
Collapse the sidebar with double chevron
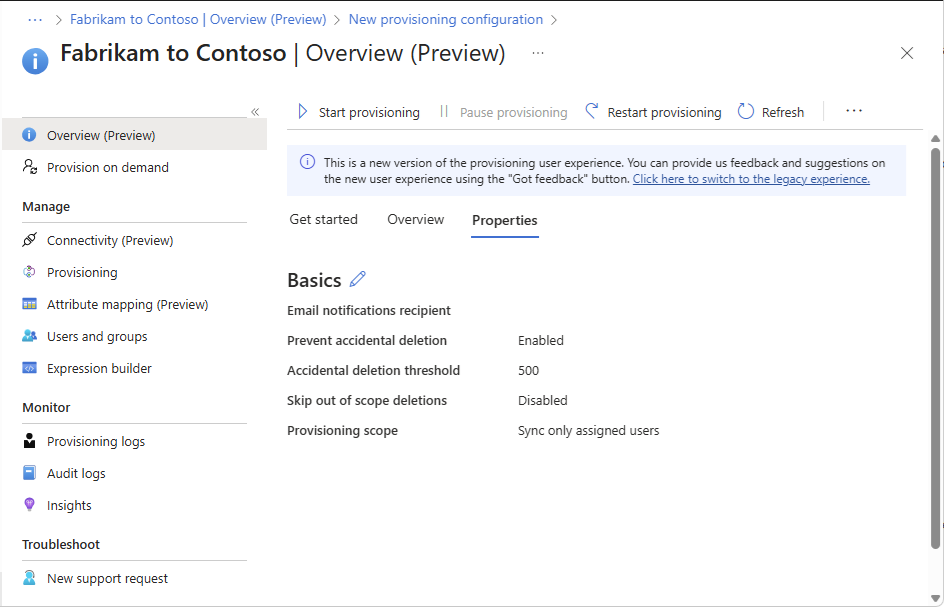point(255,112)
